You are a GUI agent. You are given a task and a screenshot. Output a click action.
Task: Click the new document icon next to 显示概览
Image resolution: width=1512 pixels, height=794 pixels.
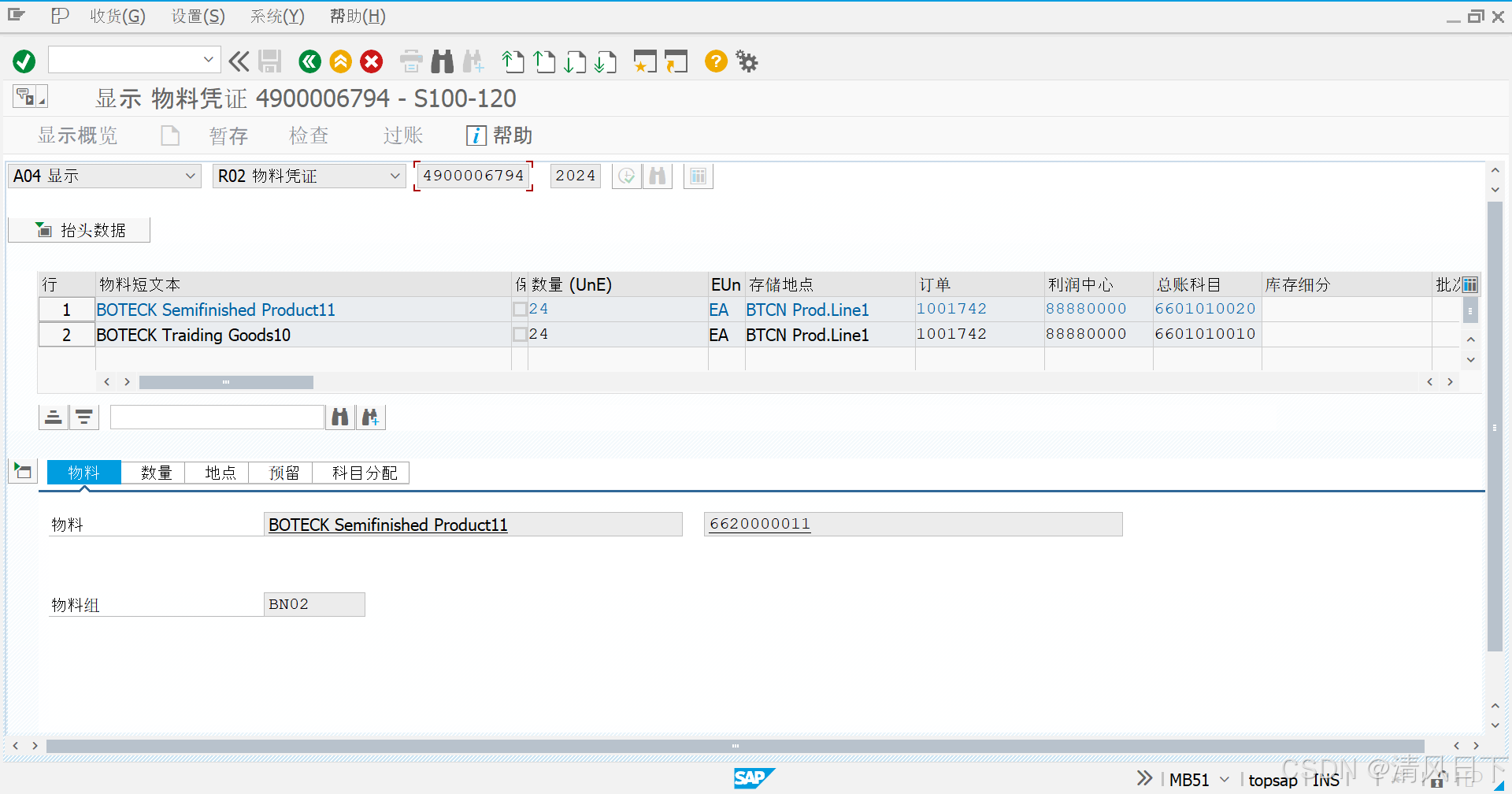pyautogui.click(x=170, y=135)
